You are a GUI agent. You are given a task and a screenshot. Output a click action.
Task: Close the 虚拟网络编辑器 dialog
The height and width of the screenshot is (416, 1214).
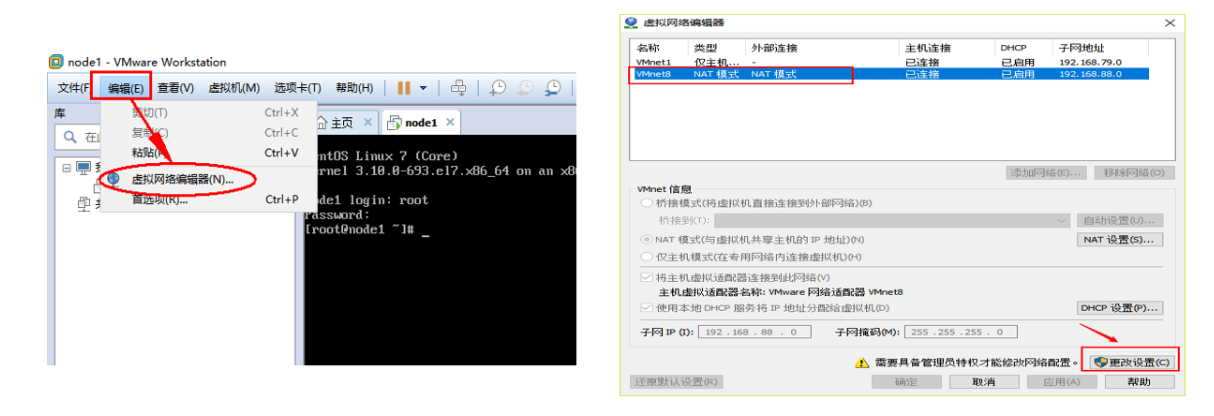click(1170, 22)
